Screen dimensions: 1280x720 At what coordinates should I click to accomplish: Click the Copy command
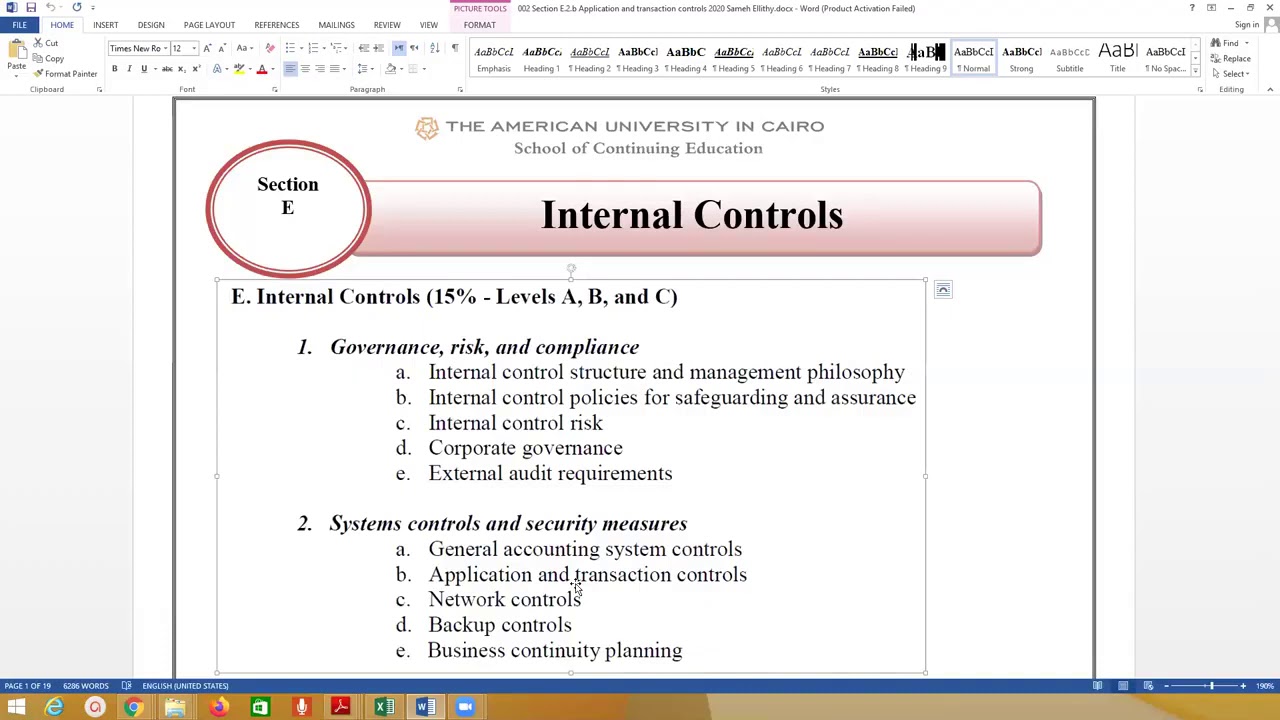pos(48,58)
